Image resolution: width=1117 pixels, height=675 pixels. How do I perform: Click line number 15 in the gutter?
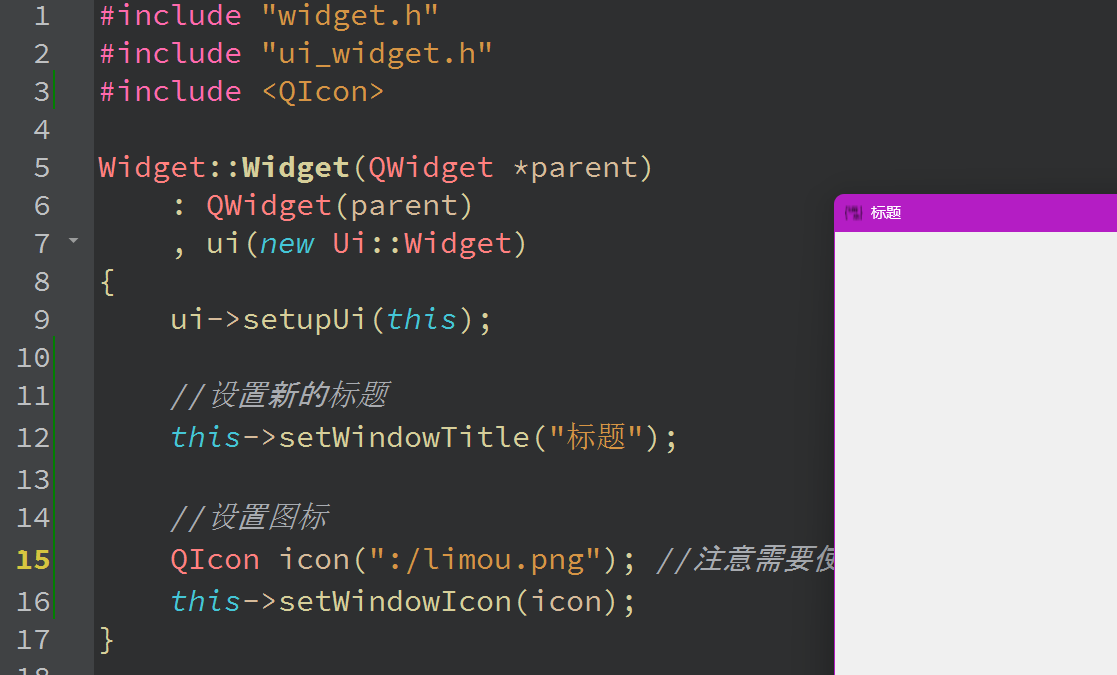coord(33,559)
